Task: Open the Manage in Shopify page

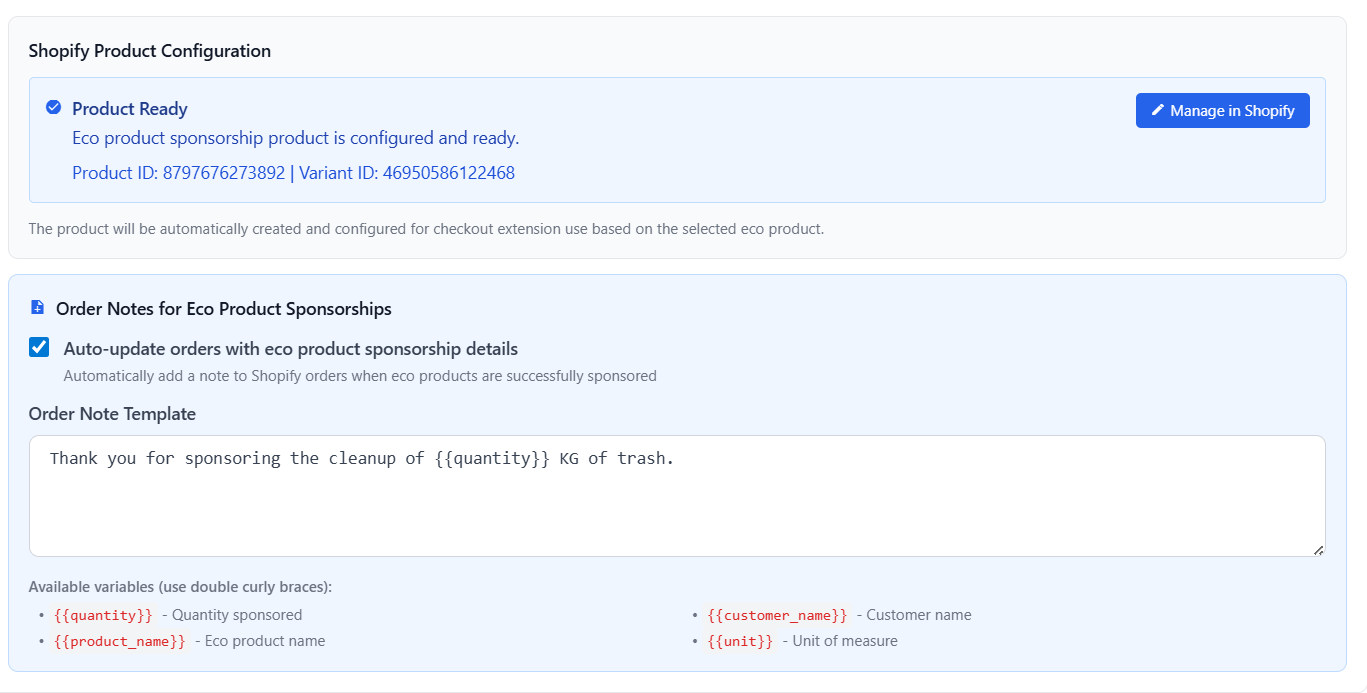Action: 1222,110
